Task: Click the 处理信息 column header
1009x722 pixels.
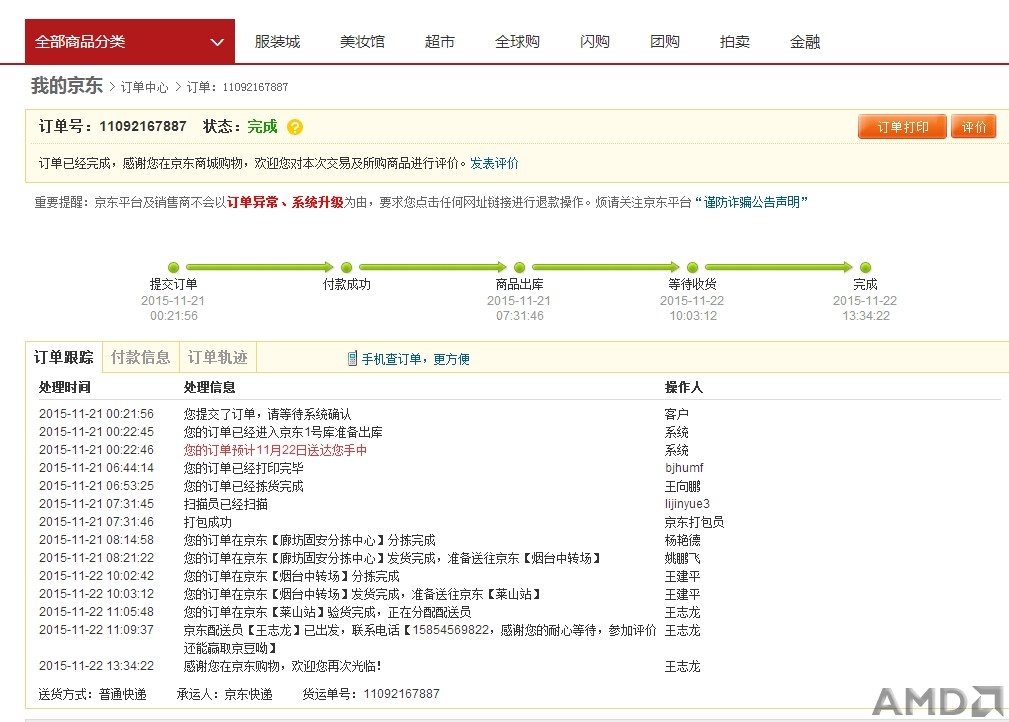Action: pyautogui.click(x=209, y=387)
